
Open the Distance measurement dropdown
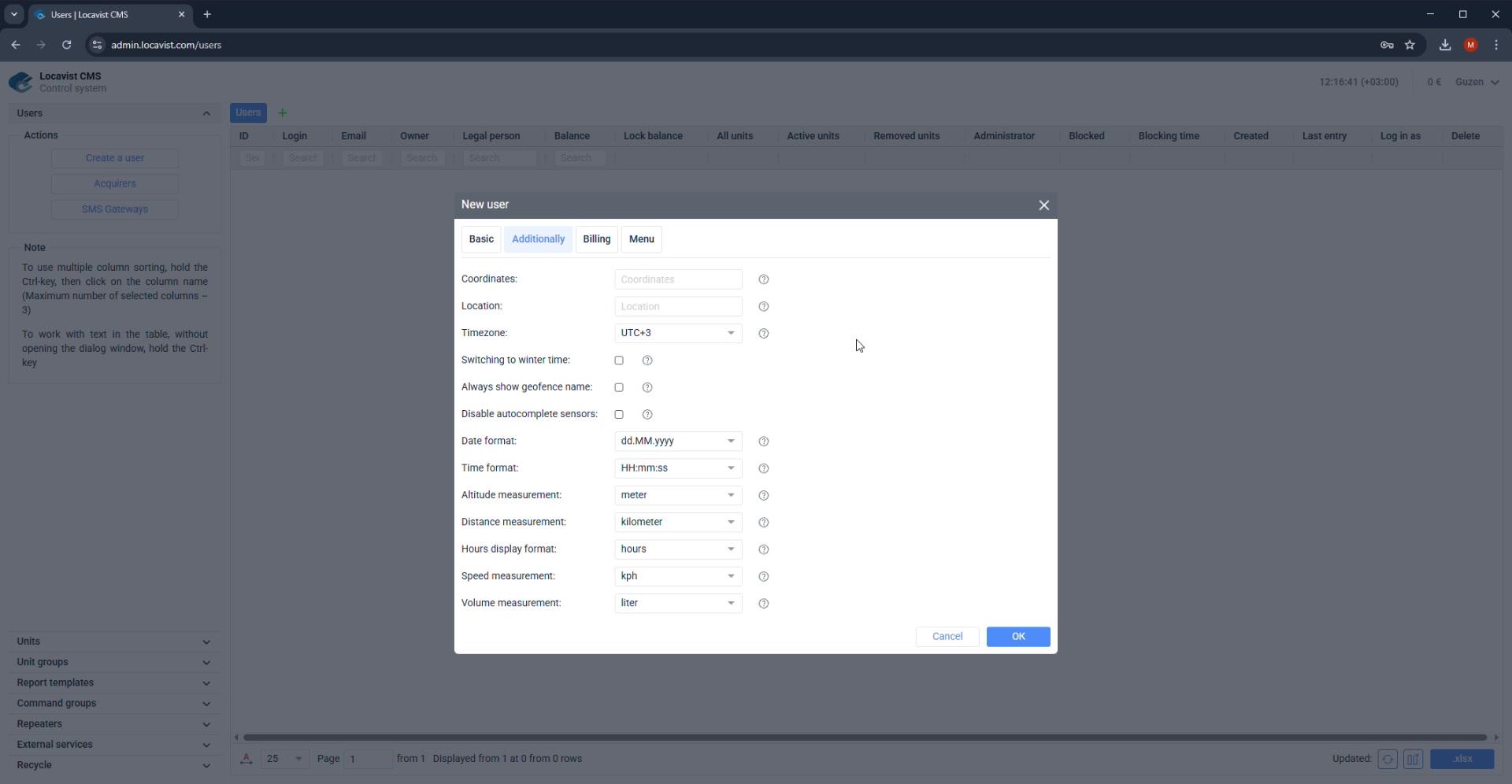(678, 523)
